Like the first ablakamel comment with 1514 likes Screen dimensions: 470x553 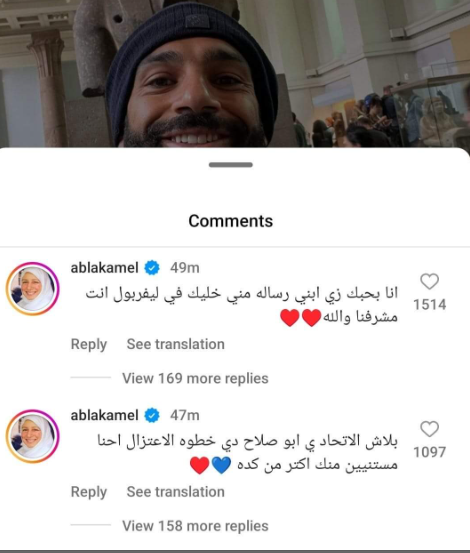point(429,281)
